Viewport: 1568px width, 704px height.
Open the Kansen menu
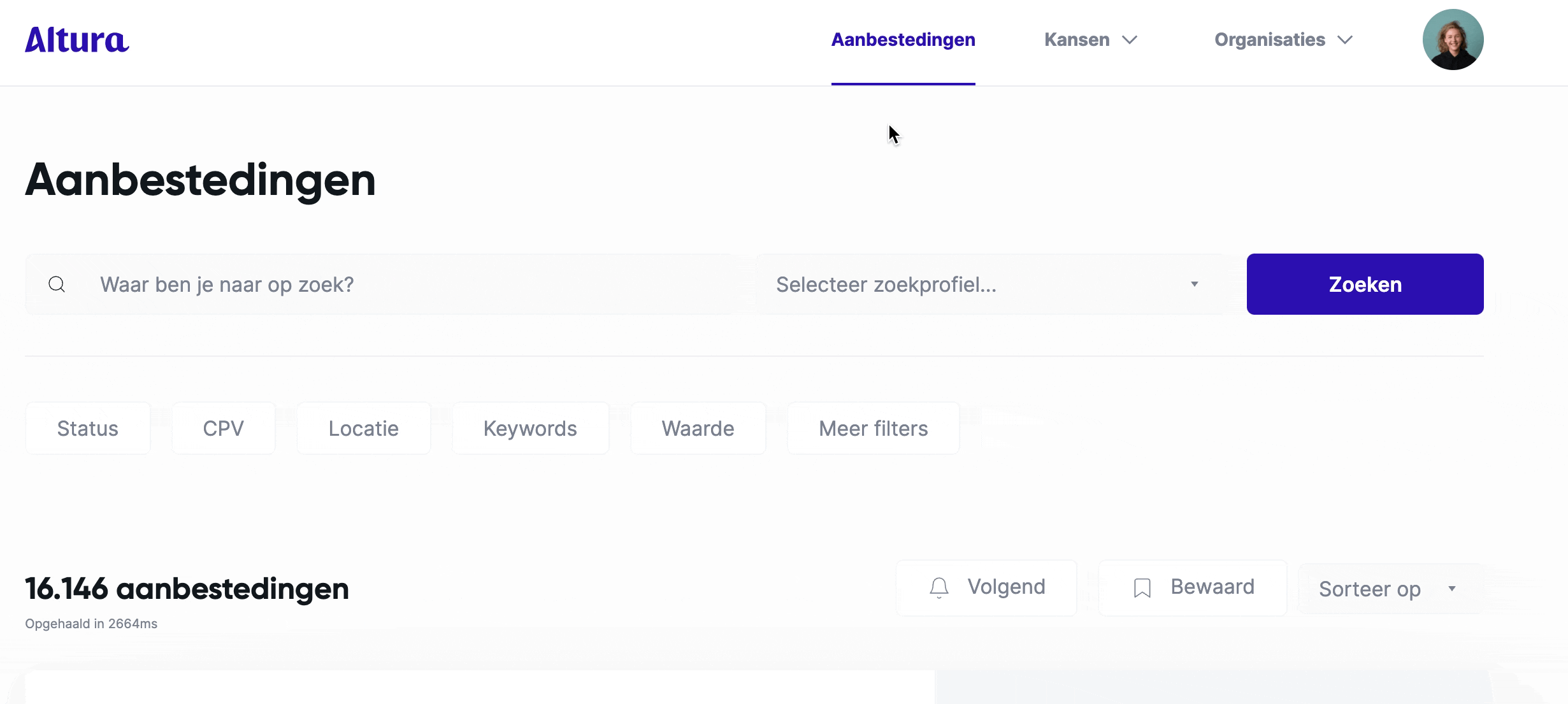(x=1091, y=40)
